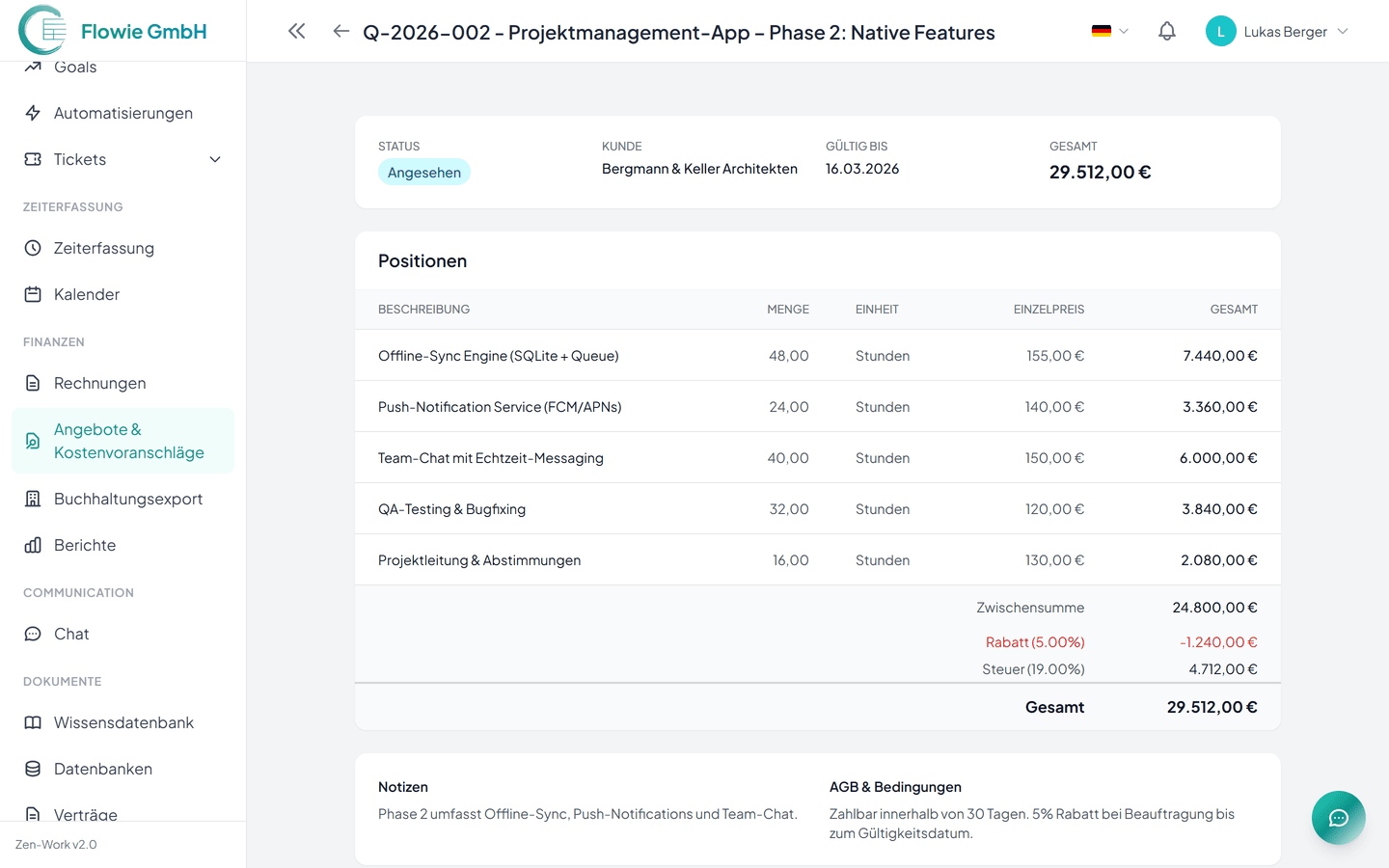Expand the Tickets submenu chevron

click(215, 159)
